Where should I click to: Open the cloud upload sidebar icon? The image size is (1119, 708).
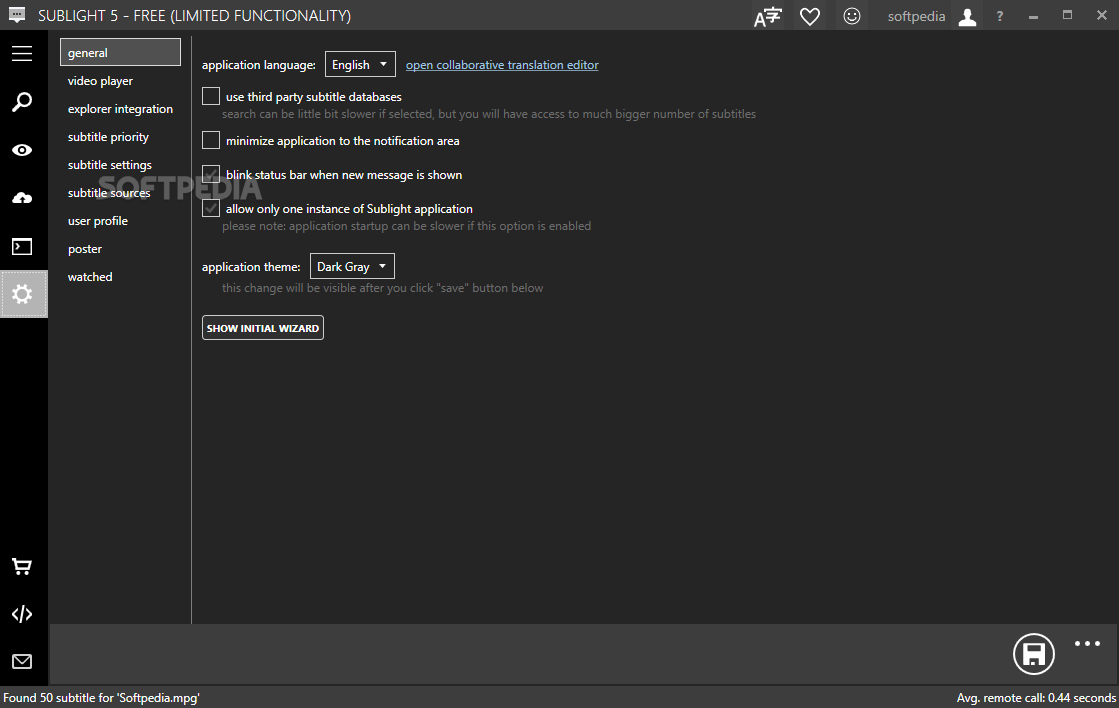22,198
